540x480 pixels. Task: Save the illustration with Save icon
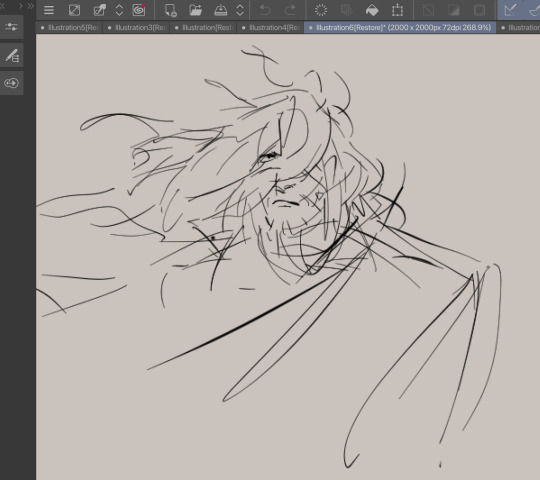pyautogui.click(x=221, y=10)
